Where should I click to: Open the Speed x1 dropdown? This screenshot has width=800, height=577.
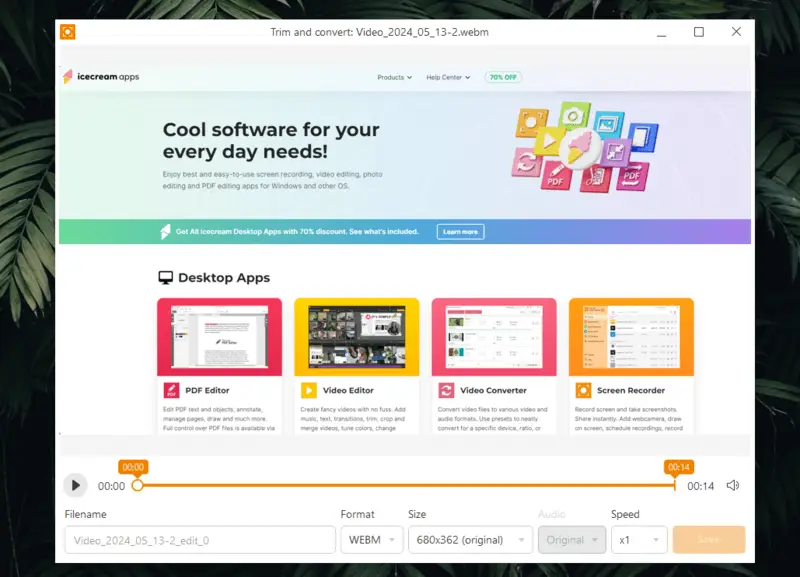tap(639, 540)
